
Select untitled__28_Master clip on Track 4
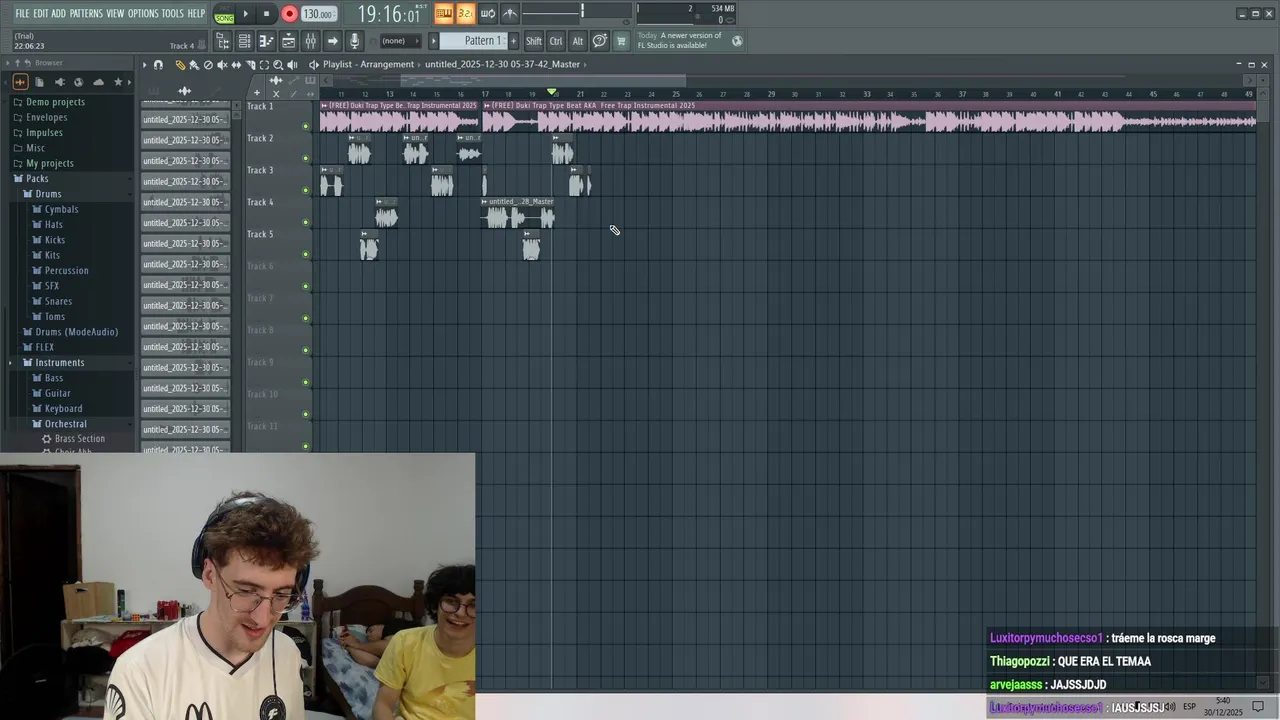coord(518,212)
